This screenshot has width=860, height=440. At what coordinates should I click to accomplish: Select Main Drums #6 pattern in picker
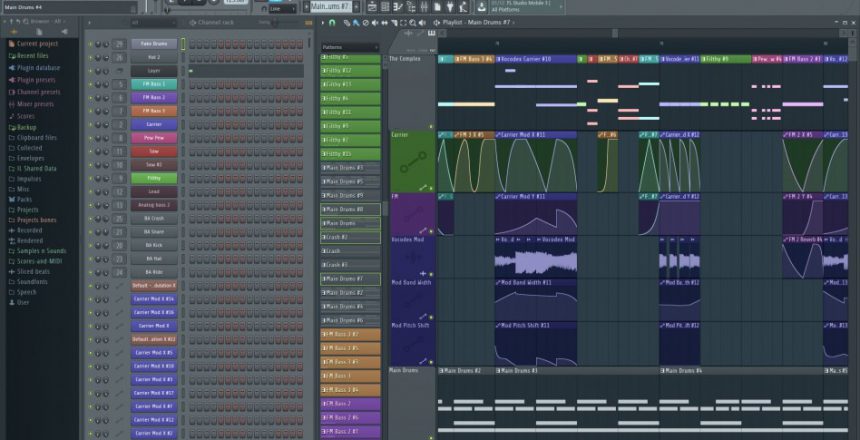click(350, 320)
